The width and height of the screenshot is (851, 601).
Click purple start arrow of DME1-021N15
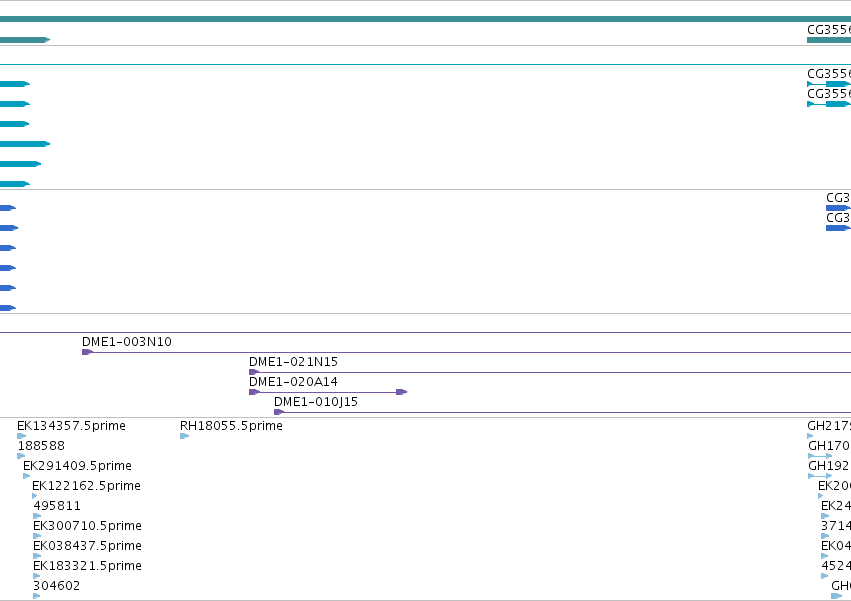(x=254, y=372)
